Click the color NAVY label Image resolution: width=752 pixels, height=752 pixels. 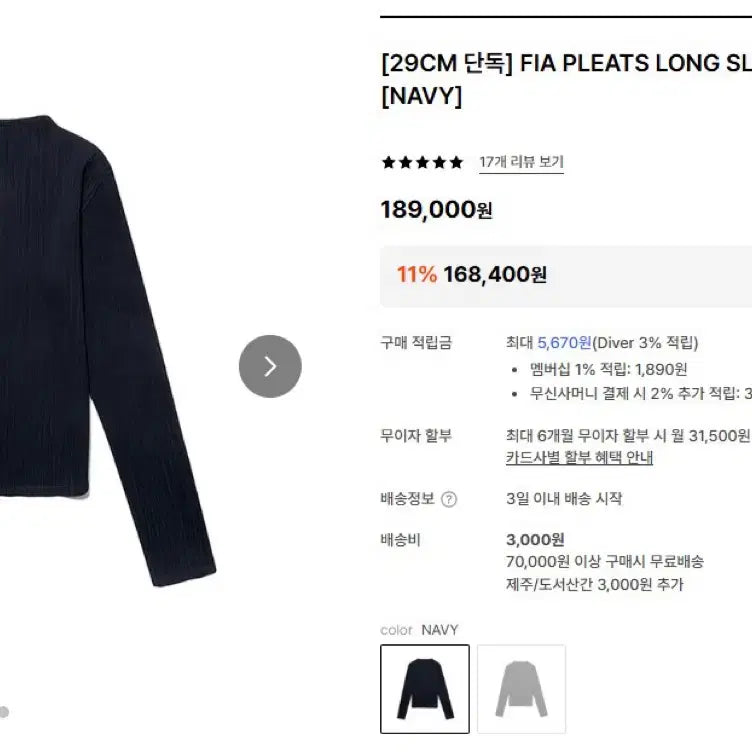[420, 630]
